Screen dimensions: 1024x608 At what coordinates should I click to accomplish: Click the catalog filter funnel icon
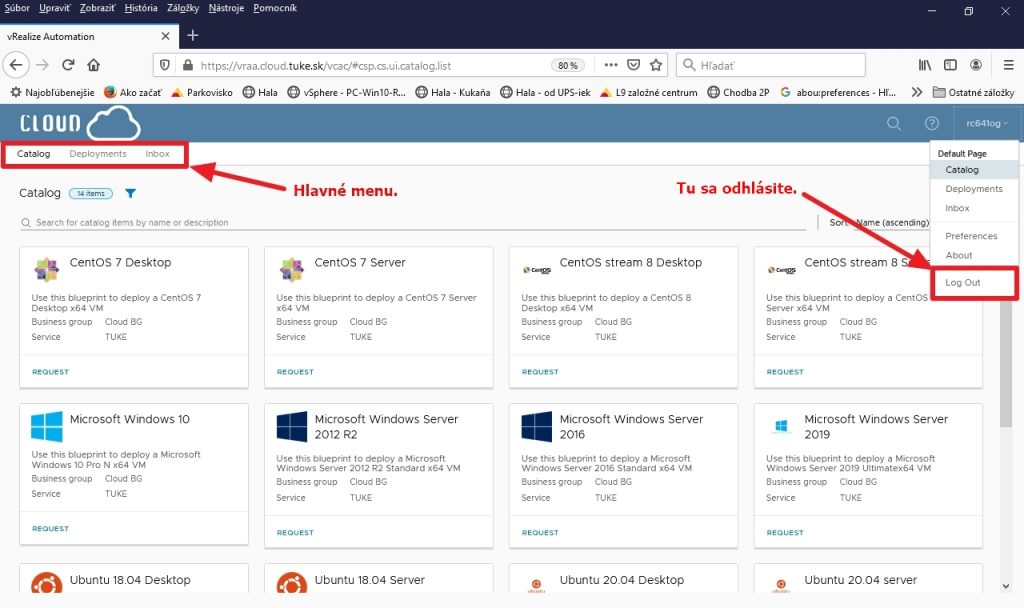131,193
